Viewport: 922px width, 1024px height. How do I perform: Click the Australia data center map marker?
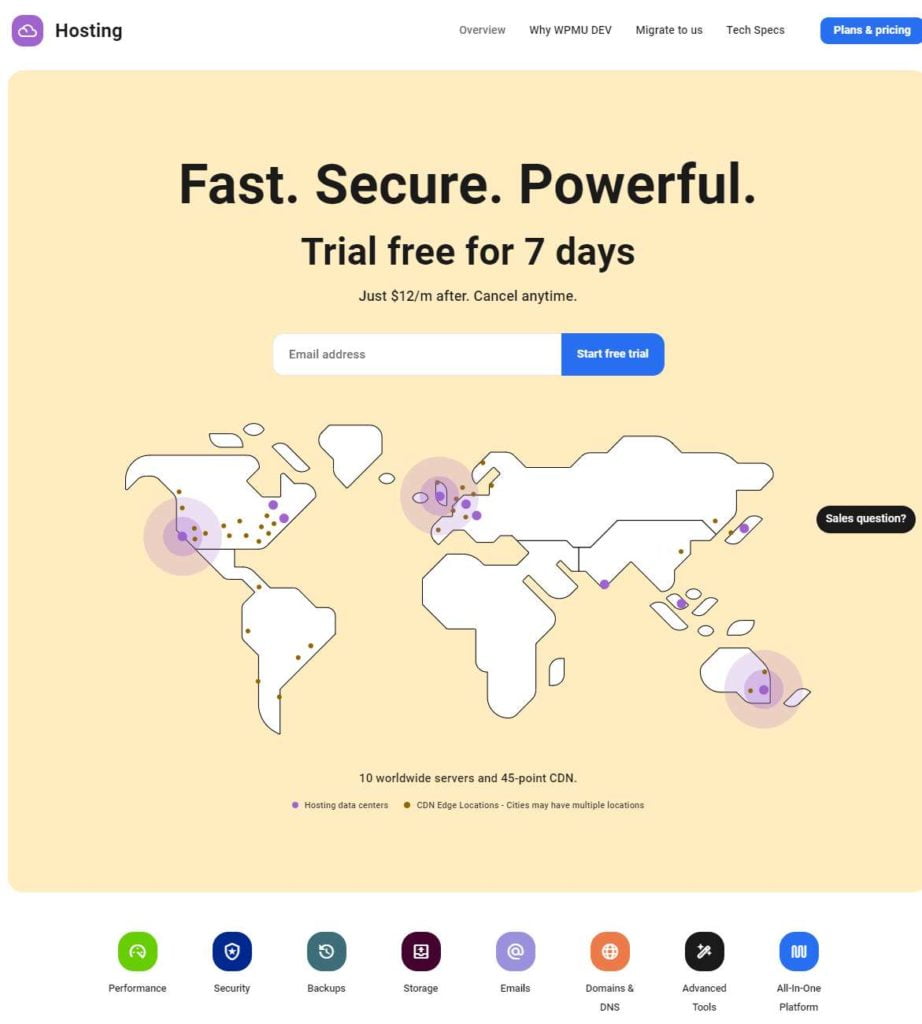point(763,690)
